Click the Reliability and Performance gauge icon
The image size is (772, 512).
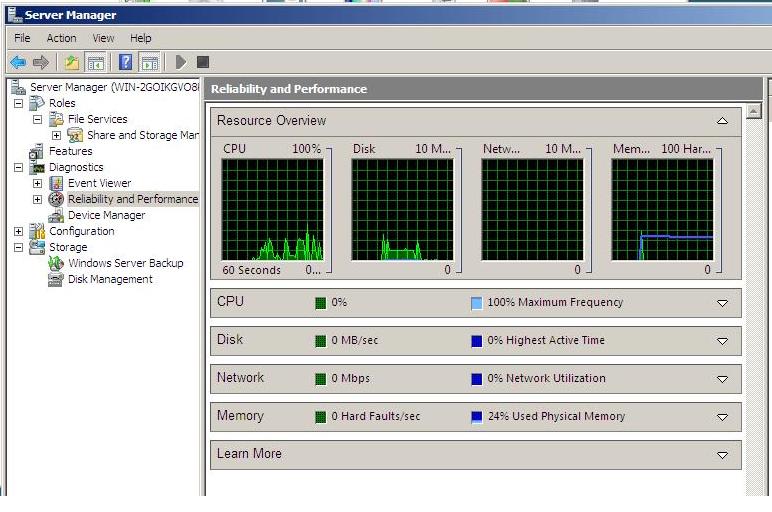pos(56,199)
